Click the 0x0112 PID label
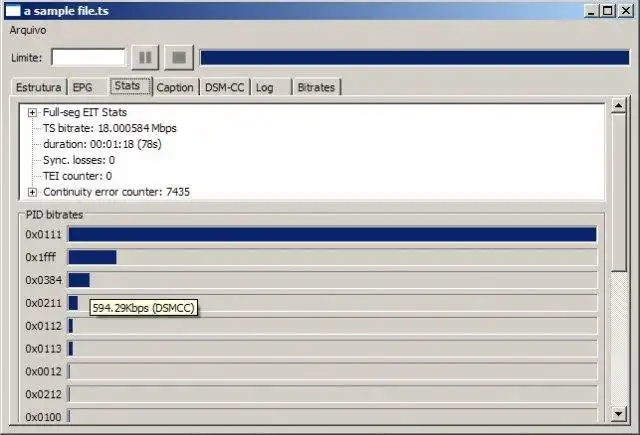 (44, 326)
